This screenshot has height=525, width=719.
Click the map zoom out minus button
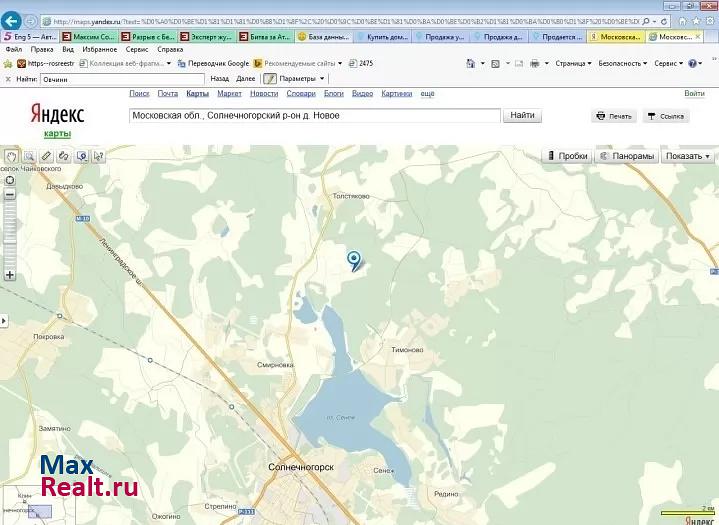tap(9, 195)
